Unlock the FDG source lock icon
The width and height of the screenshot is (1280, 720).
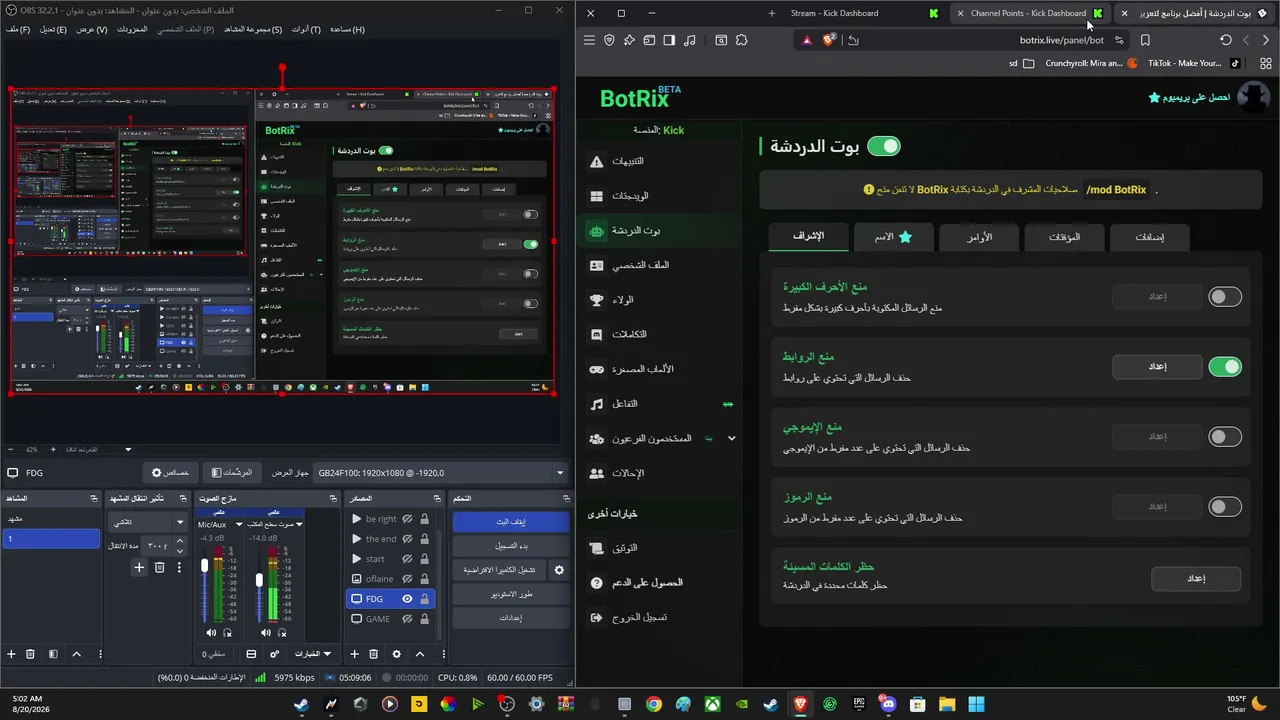(x=424, y=599)
